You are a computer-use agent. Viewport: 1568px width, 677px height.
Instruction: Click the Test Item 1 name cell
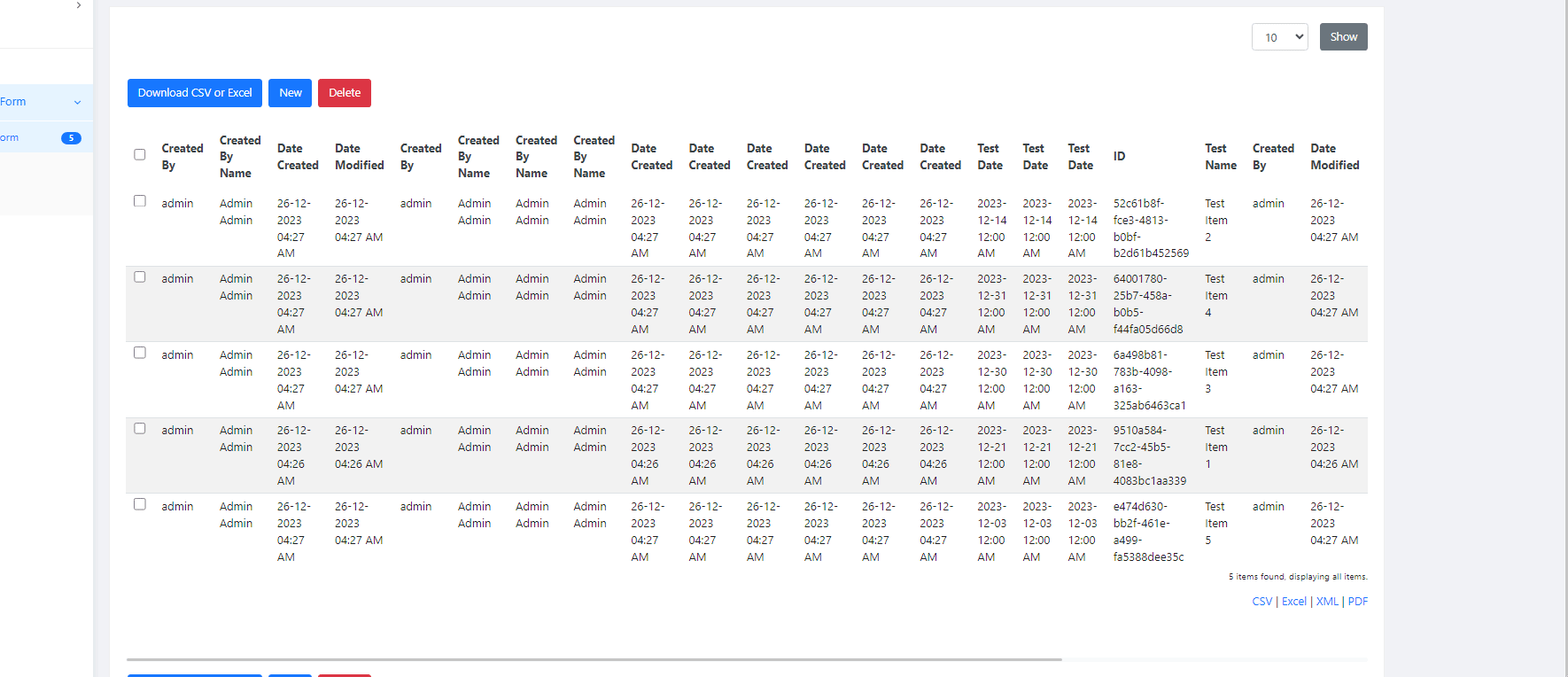(x=1216, y=447)
